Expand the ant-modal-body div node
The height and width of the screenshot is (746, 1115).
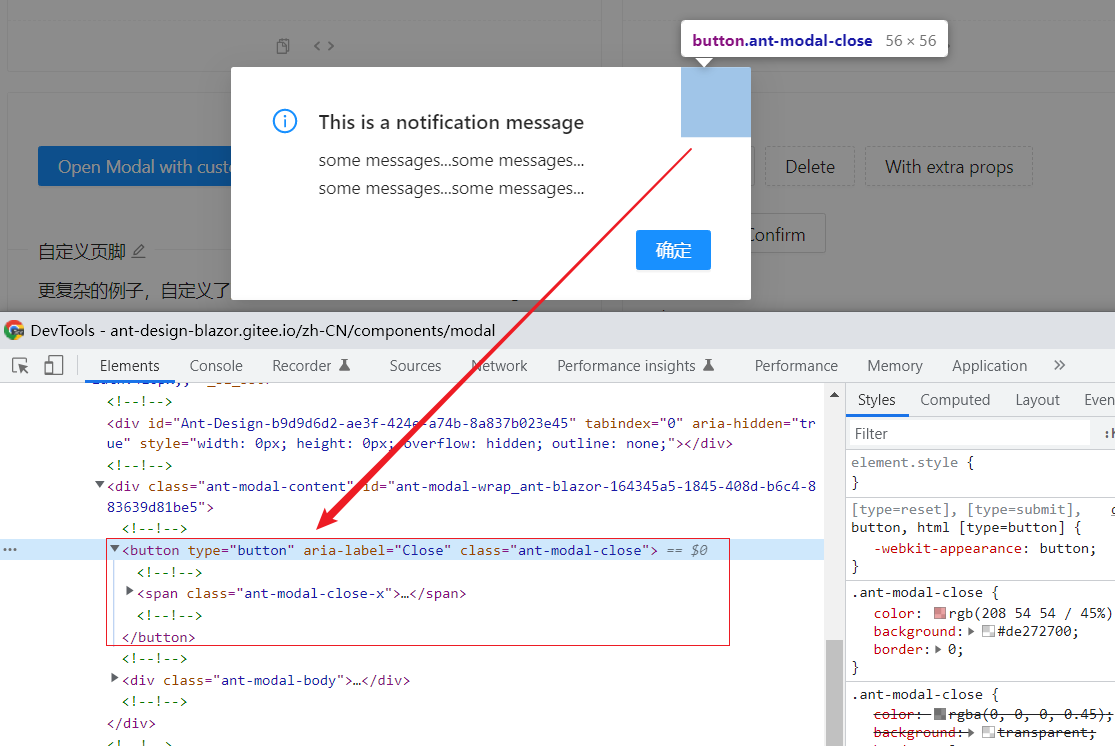pyautogui.click(x=114, y=678)
